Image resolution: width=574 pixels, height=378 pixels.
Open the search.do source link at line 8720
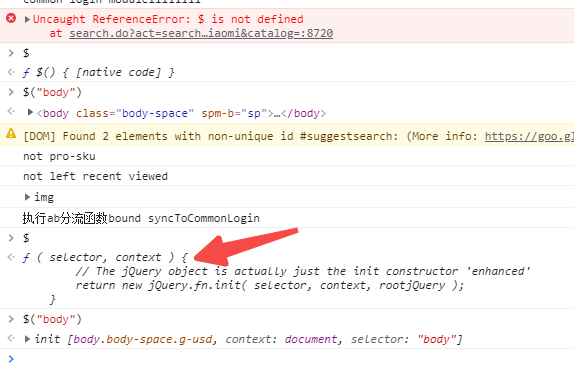coord(201,33)
